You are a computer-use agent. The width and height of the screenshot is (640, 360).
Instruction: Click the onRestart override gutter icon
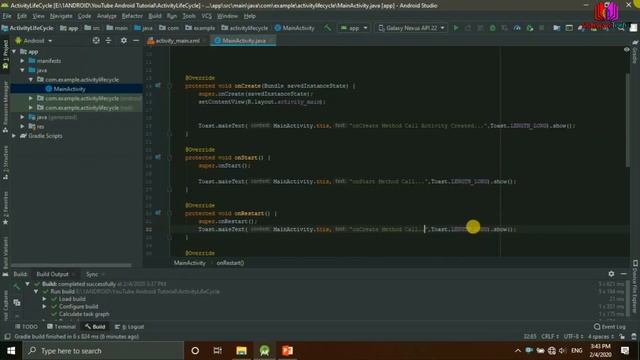click(x=158, y=213)
